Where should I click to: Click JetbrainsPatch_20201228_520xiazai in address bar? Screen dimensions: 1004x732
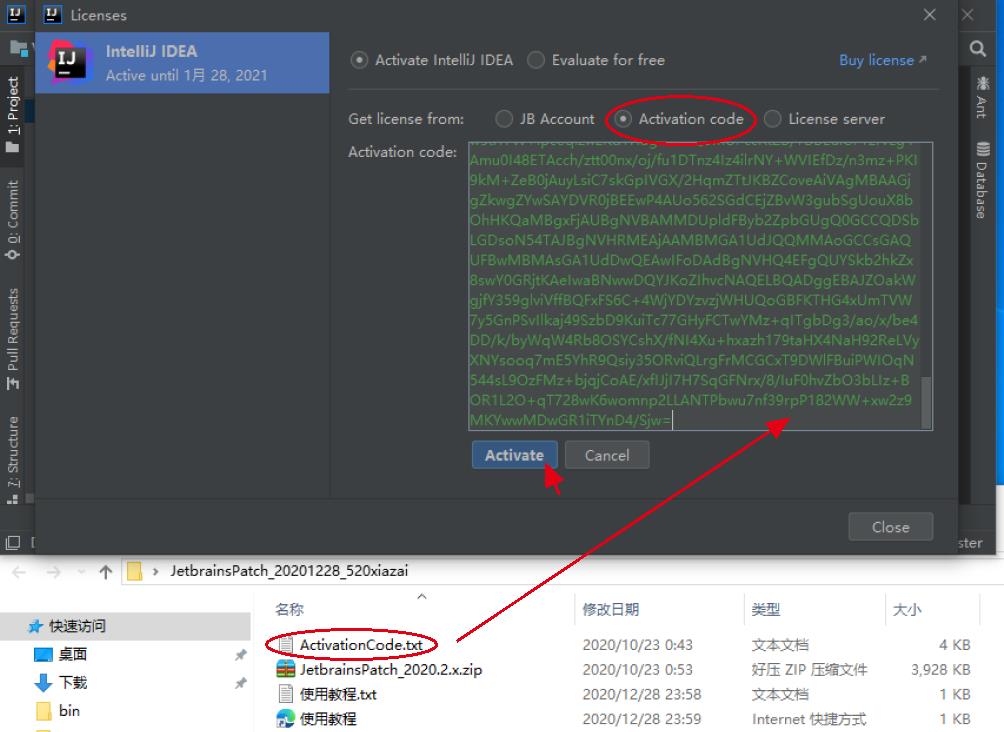coord(289,571)
